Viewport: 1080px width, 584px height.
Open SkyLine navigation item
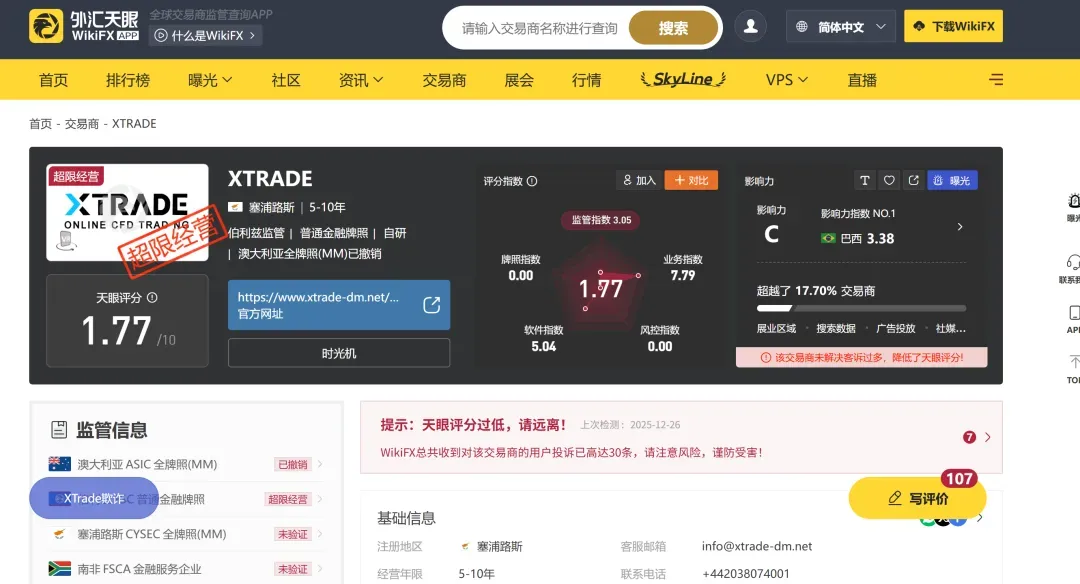683,79
